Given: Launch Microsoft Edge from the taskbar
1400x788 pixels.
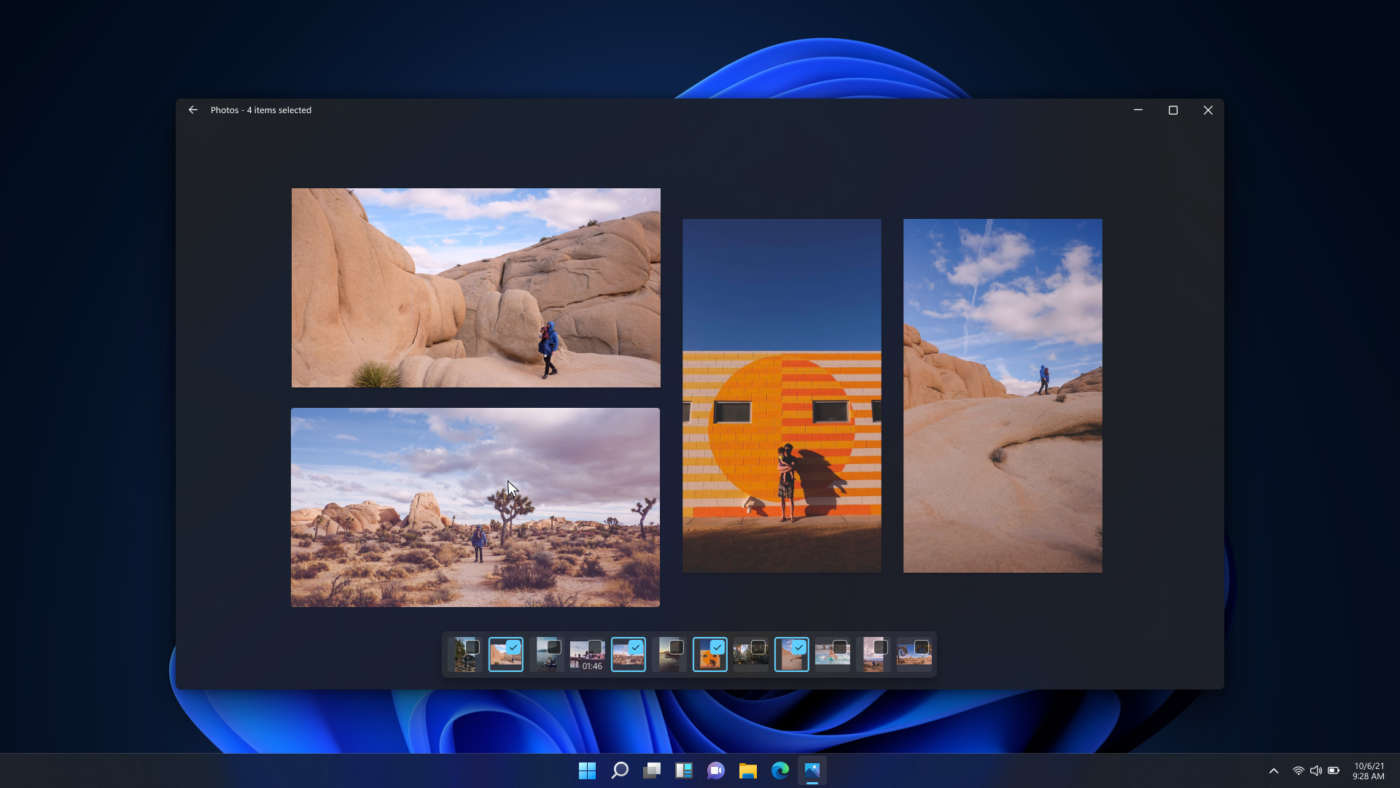Looking at the screenshot, I should click(779, 770).
